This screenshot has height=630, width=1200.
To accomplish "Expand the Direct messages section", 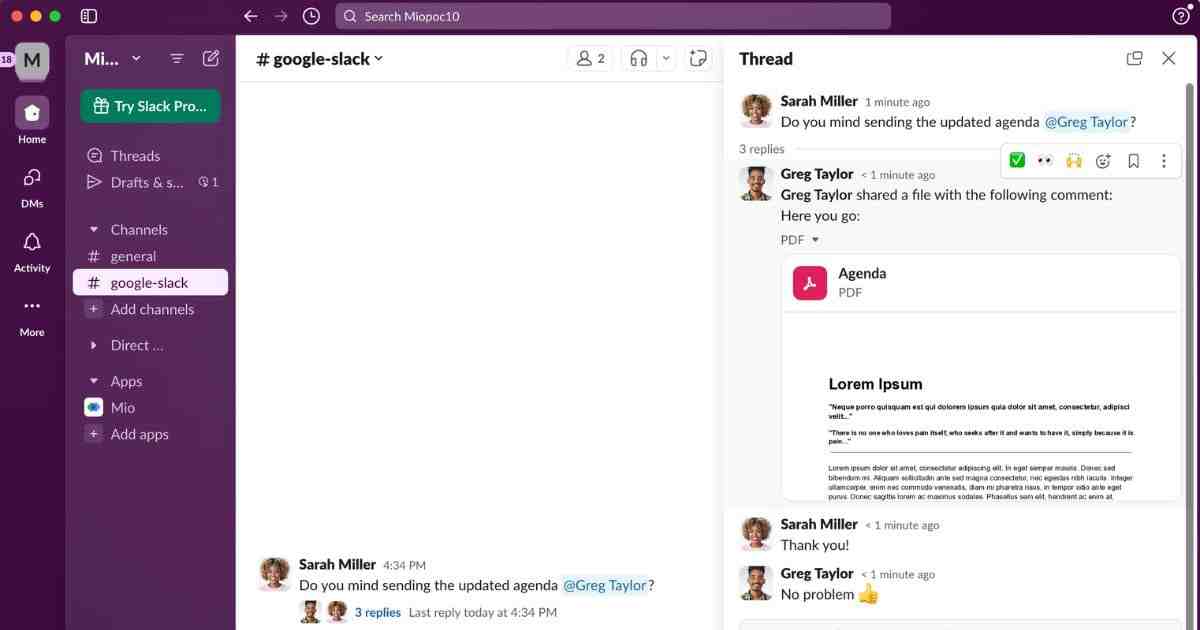I will coord(94,346).
